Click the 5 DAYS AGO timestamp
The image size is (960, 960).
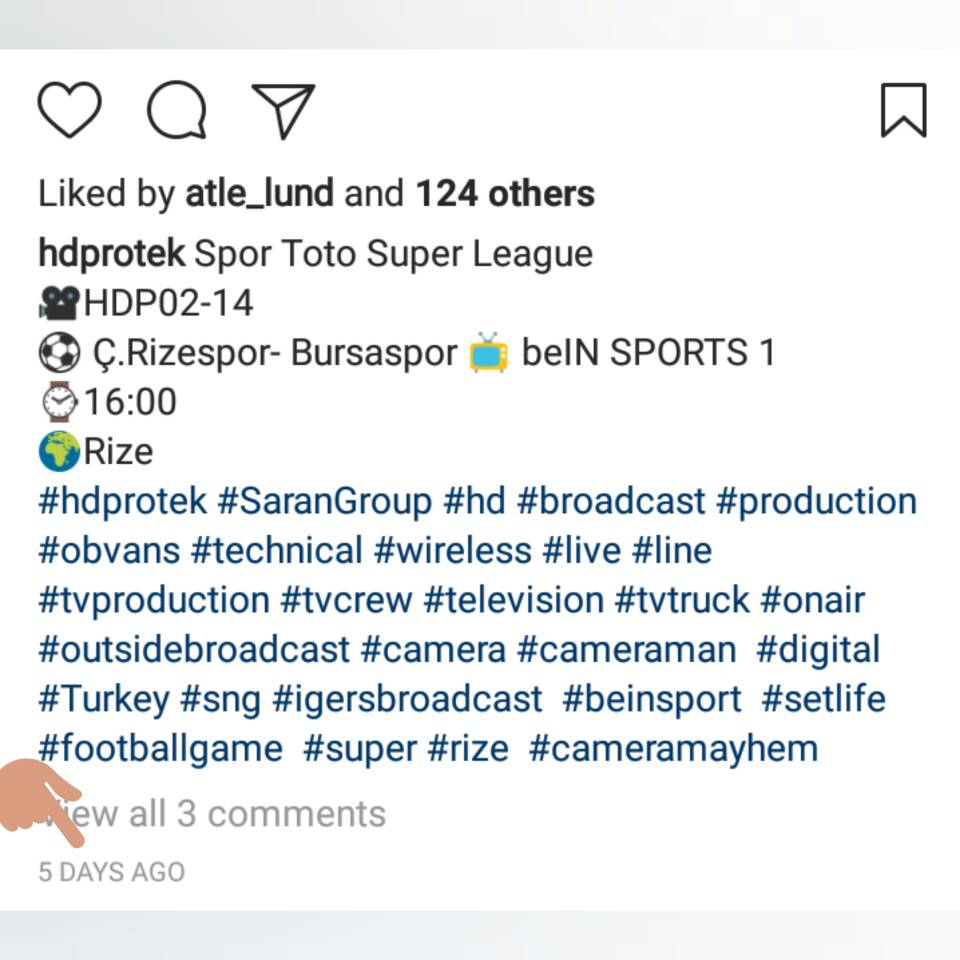(x=112, y=872)
